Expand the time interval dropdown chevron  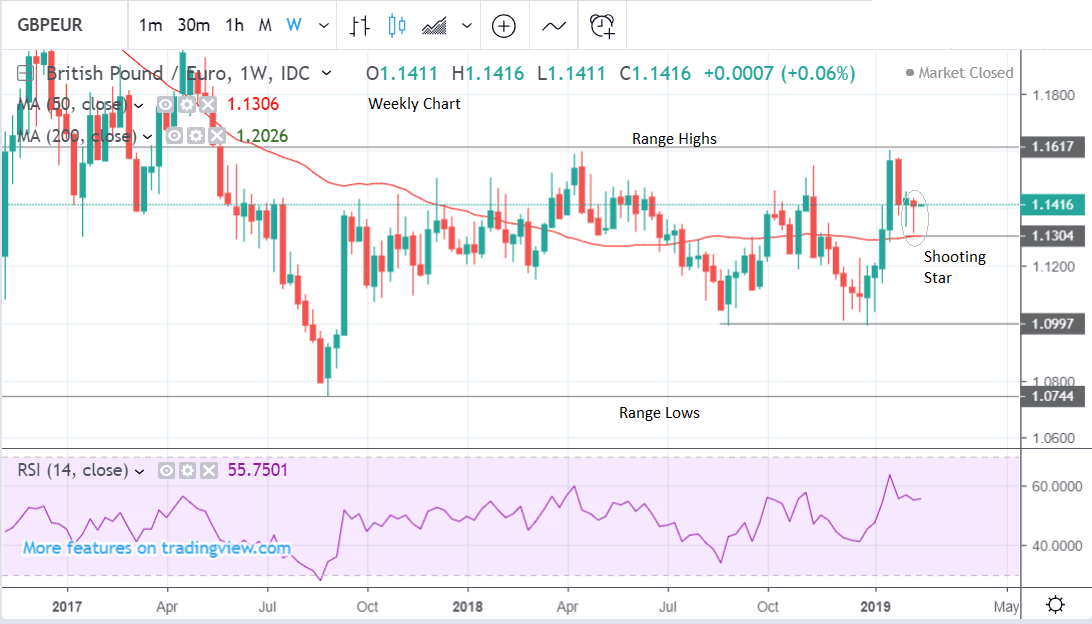pos(324,26)
